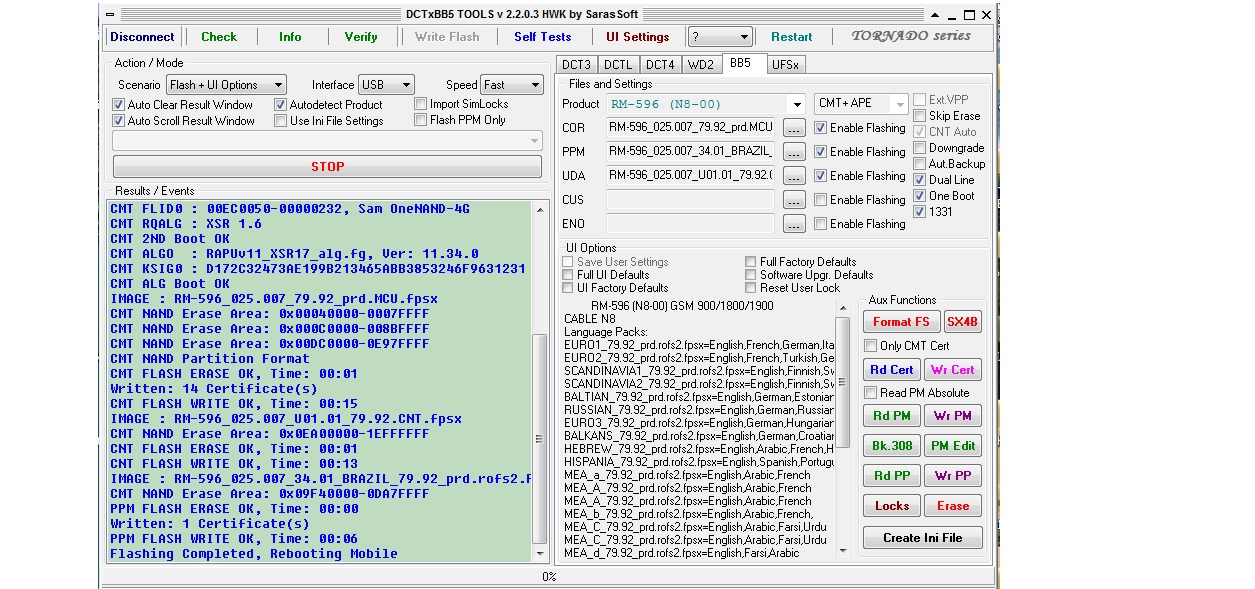Browse for ENO file with ... button
The width and height of the screenshot is (1255, 589).
[793, 224]
